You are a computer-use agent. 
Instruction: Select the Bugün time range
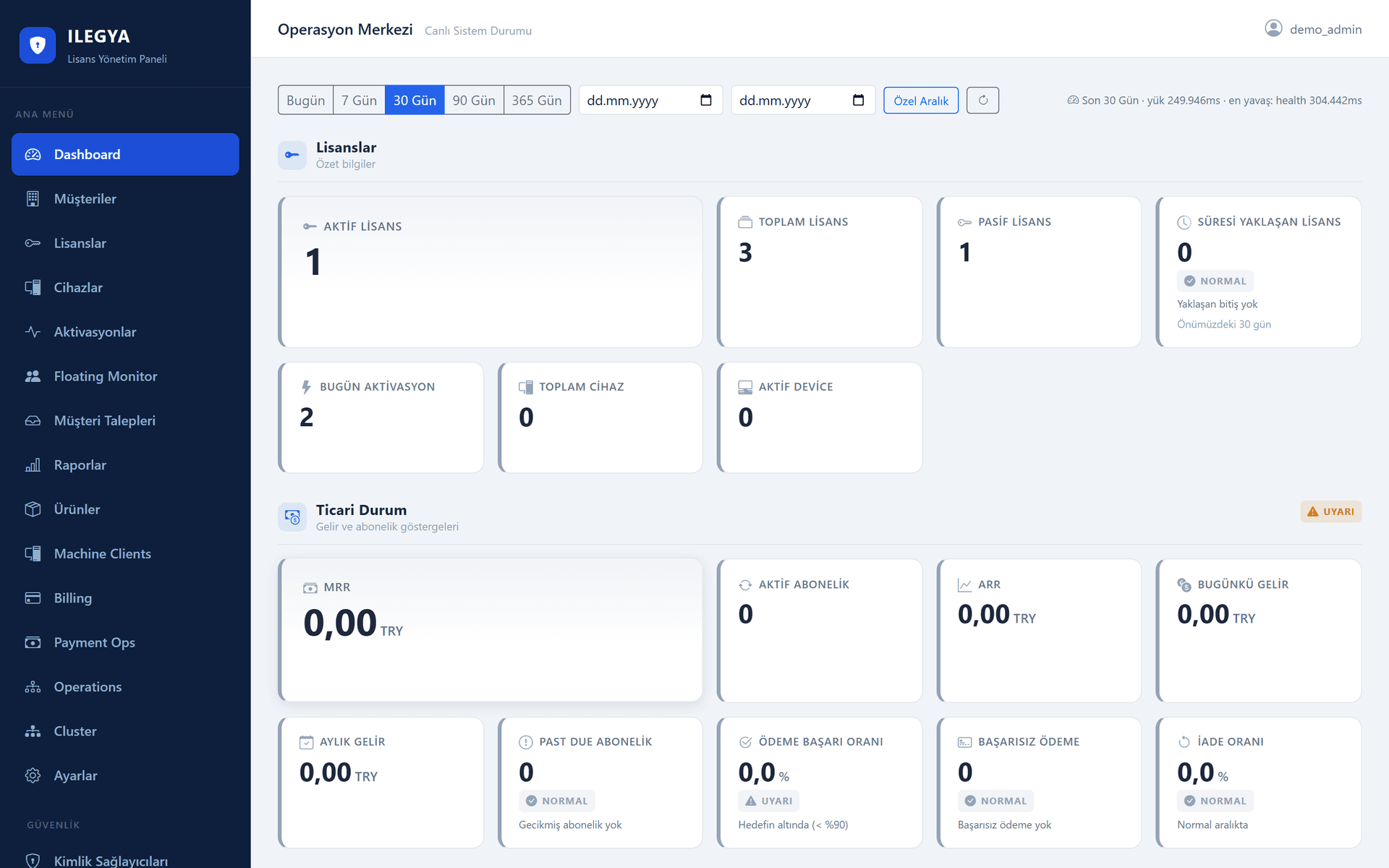click(305, 101)
